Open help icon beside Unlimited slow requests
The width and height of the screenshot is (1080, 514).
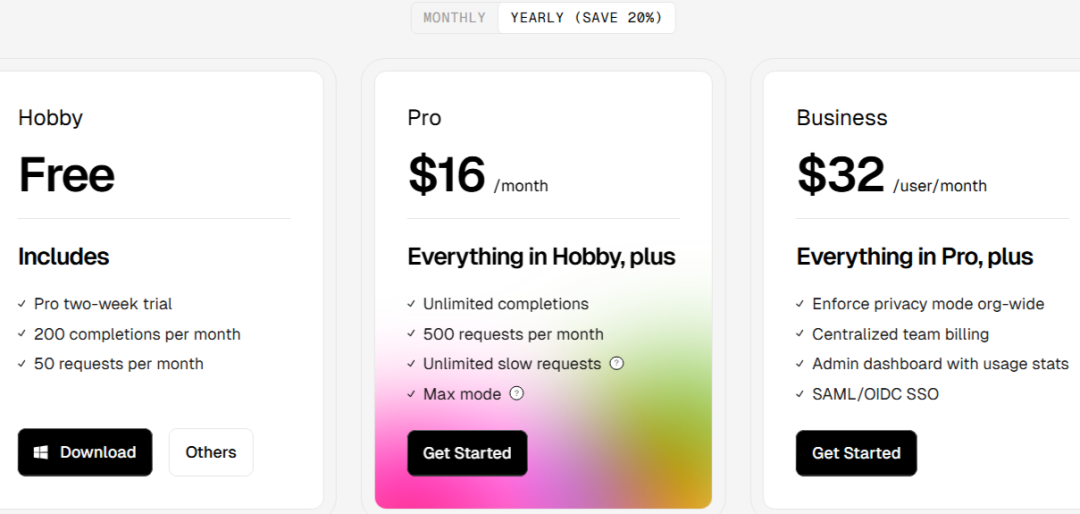[x=617, y=363]
